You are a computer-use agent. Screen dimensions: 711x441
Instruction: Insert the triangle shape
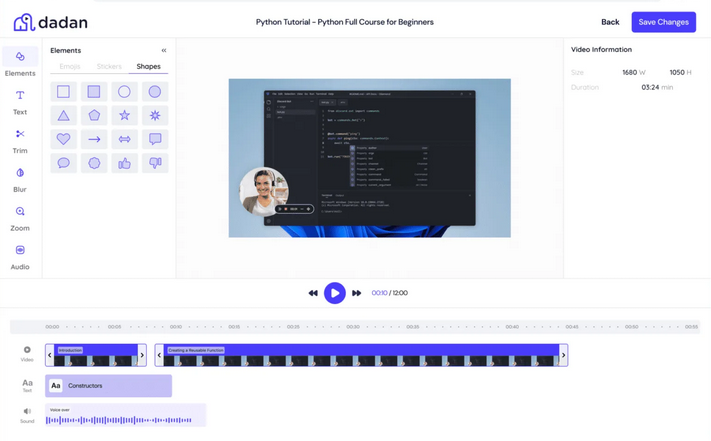pyautogui.click(x=63, y=115)
